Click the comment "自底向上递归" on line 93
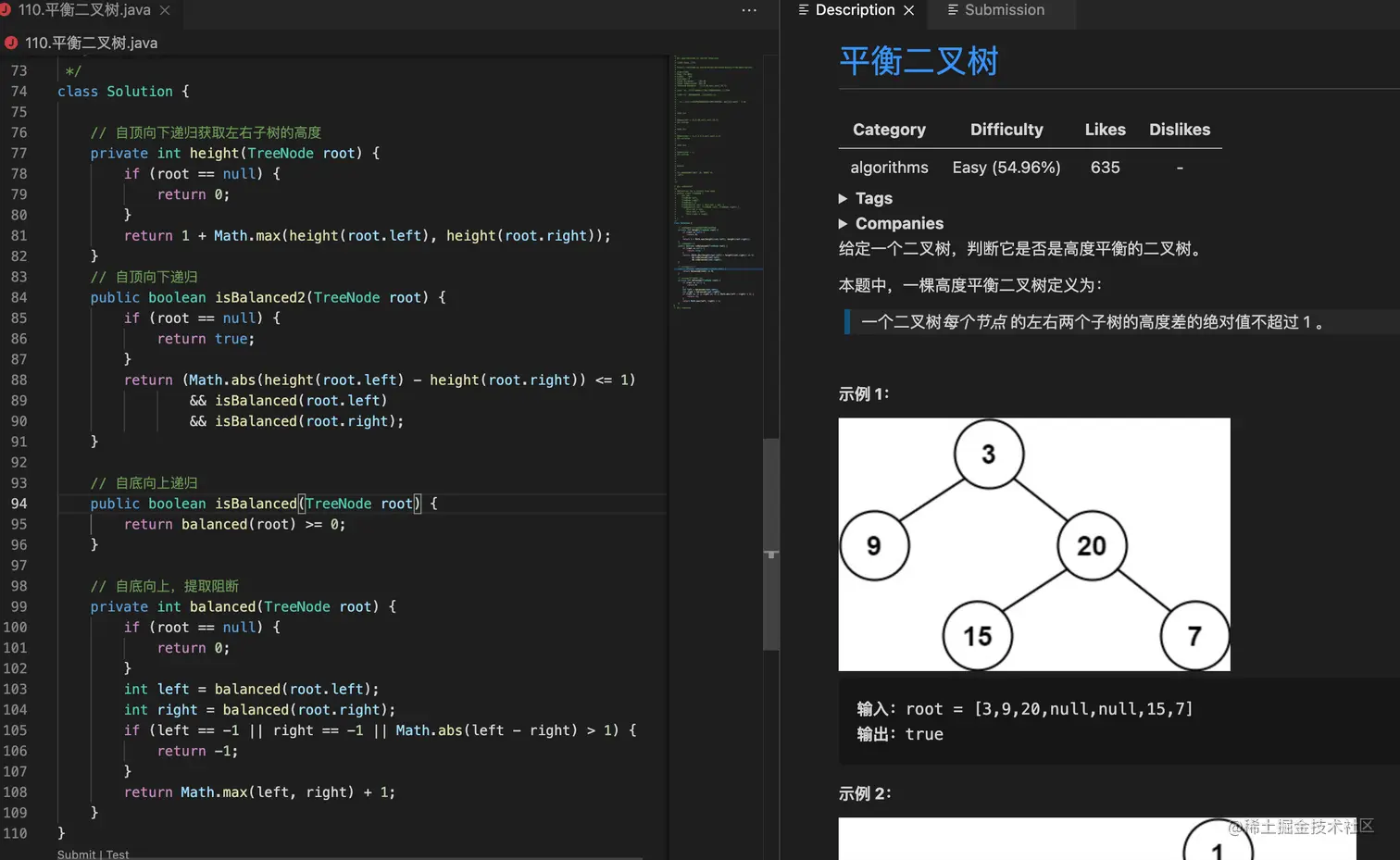 [144, 483]
